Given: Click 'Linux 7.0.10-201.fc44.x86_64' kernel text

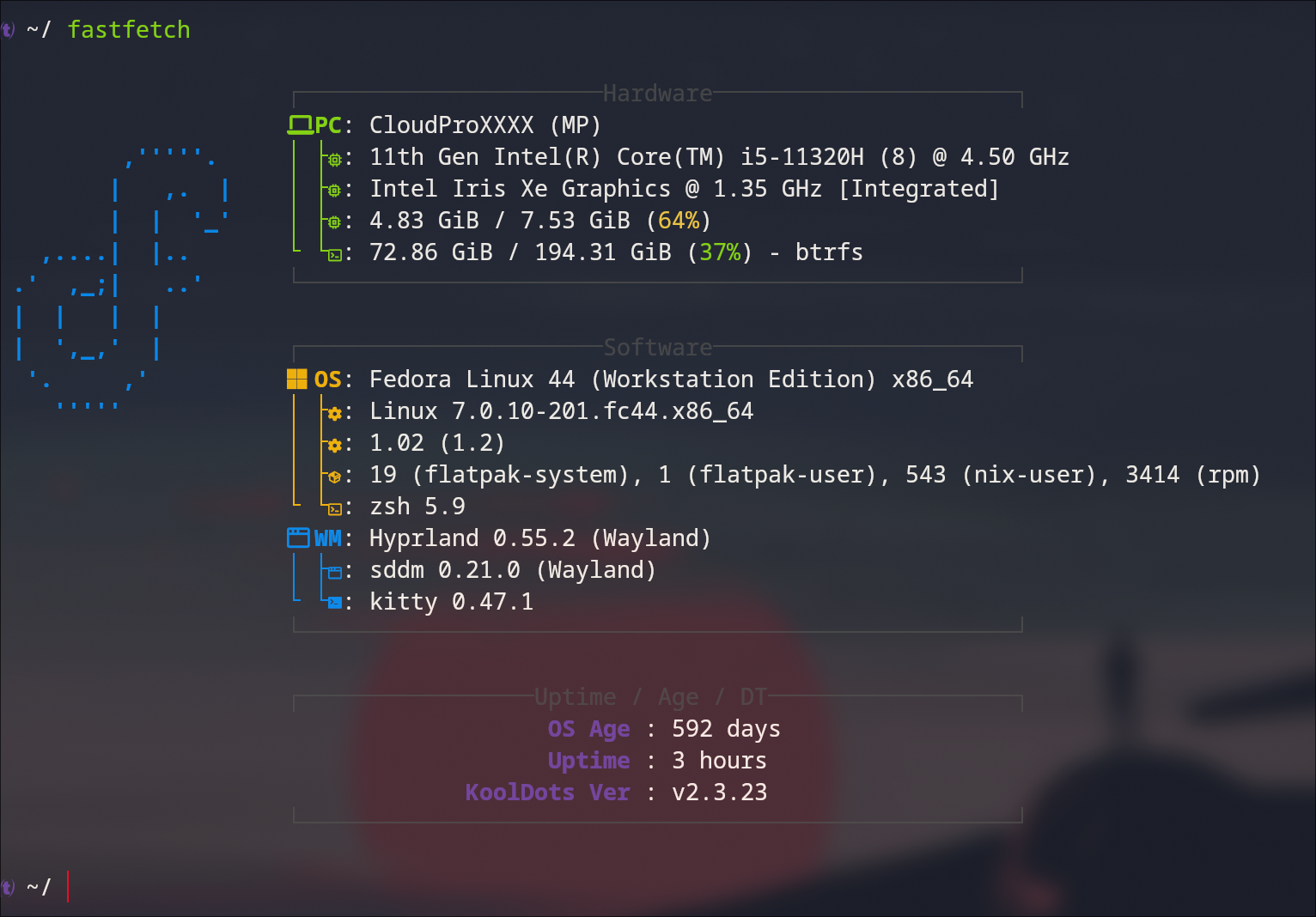Looking at the screenshot, I should (x=561, y=411).
